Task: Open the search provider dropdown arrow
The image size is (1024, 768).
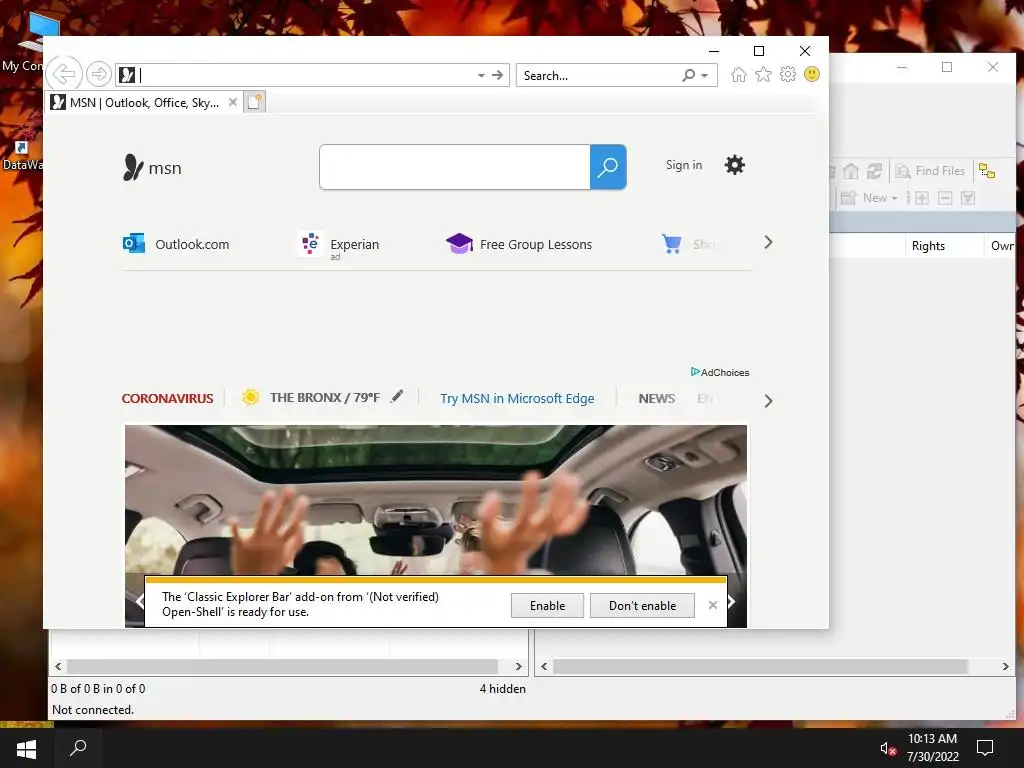Action: coord(705,76)
